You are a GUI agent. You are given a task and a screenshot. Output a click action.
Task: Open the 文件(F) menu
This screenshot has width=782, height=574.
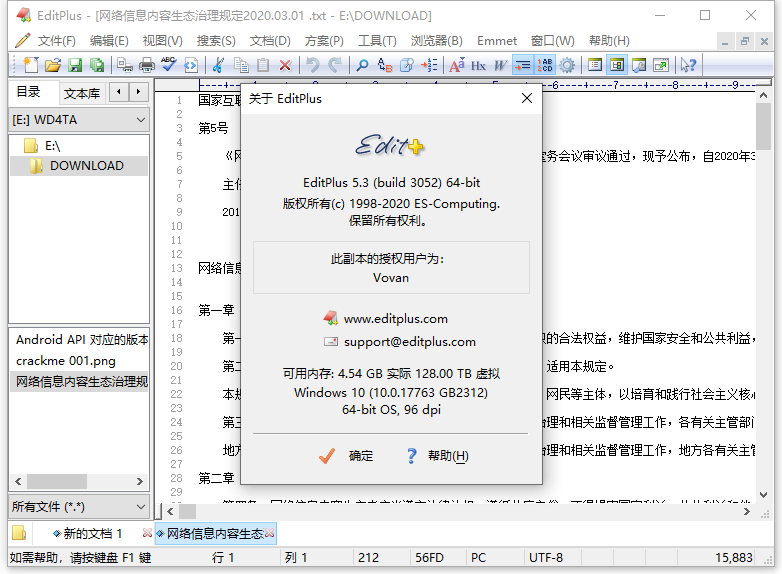tap(56, 41)
